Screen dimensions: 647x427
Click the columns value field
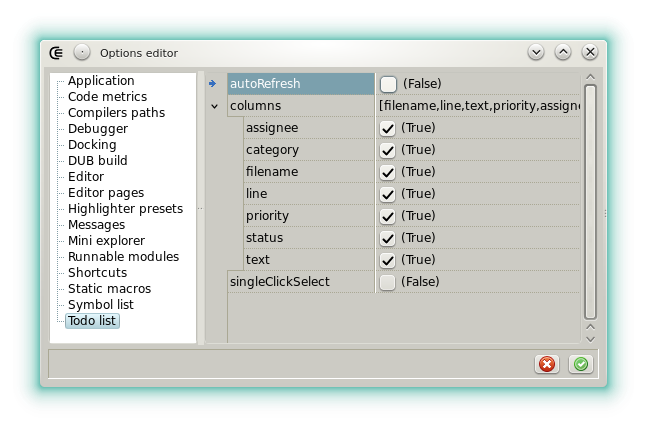[478, 106]
